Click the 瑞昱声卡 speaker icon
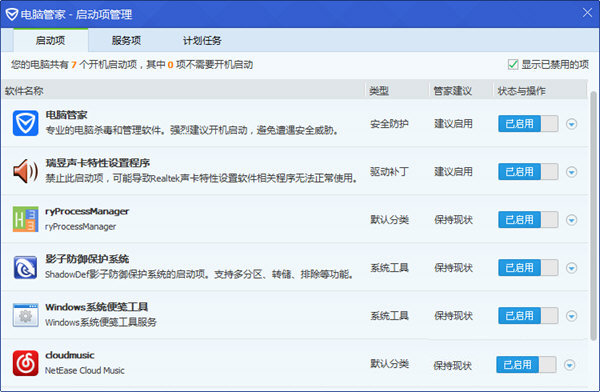The width and height of the screenshot is (600, 392). coord(25,171)
